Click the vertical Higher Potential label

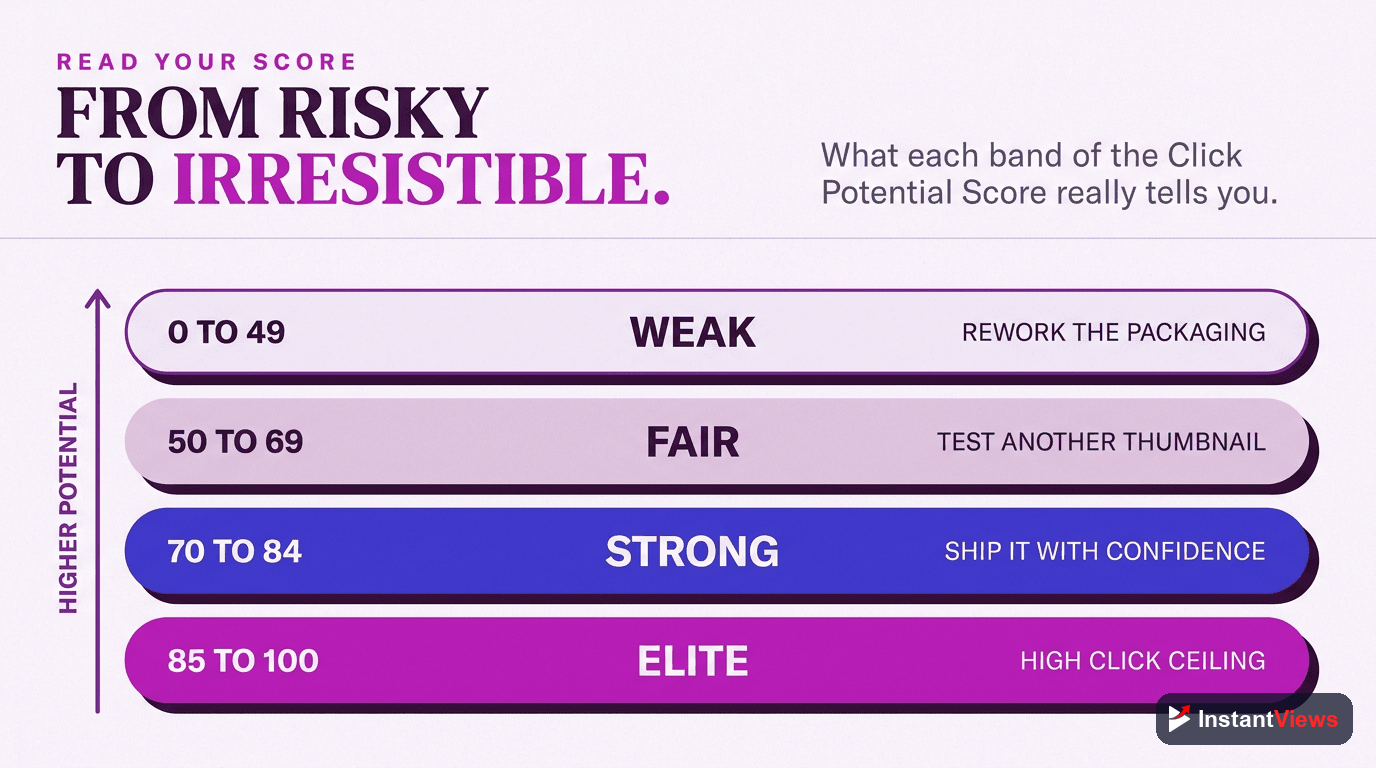pos(68,498)
